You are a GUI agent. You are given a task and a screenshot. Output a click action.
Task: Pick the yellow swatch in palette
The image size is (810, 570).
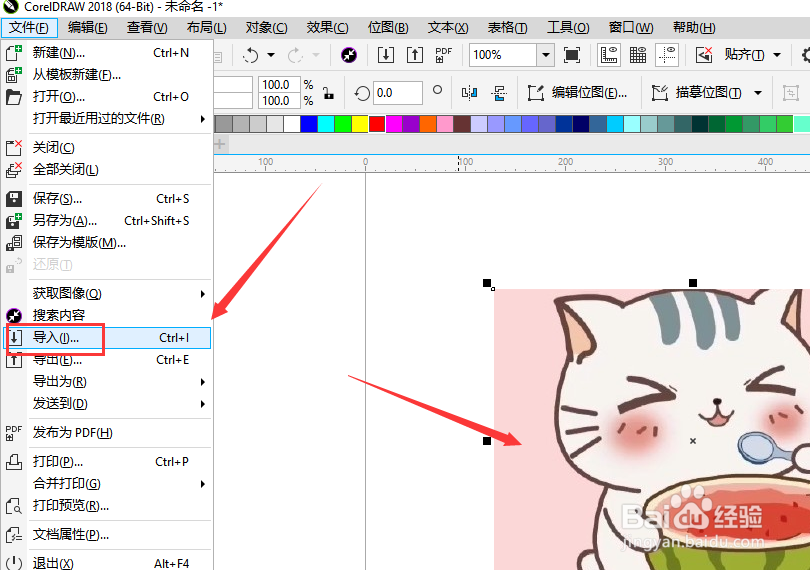tap(360, 124)
